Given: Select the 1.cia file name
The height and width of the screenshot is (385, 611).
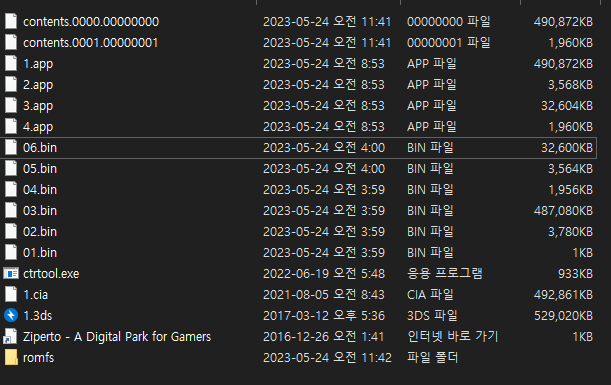Looking at the screenshot, I should pyautogui.click(x=35, y=295).
